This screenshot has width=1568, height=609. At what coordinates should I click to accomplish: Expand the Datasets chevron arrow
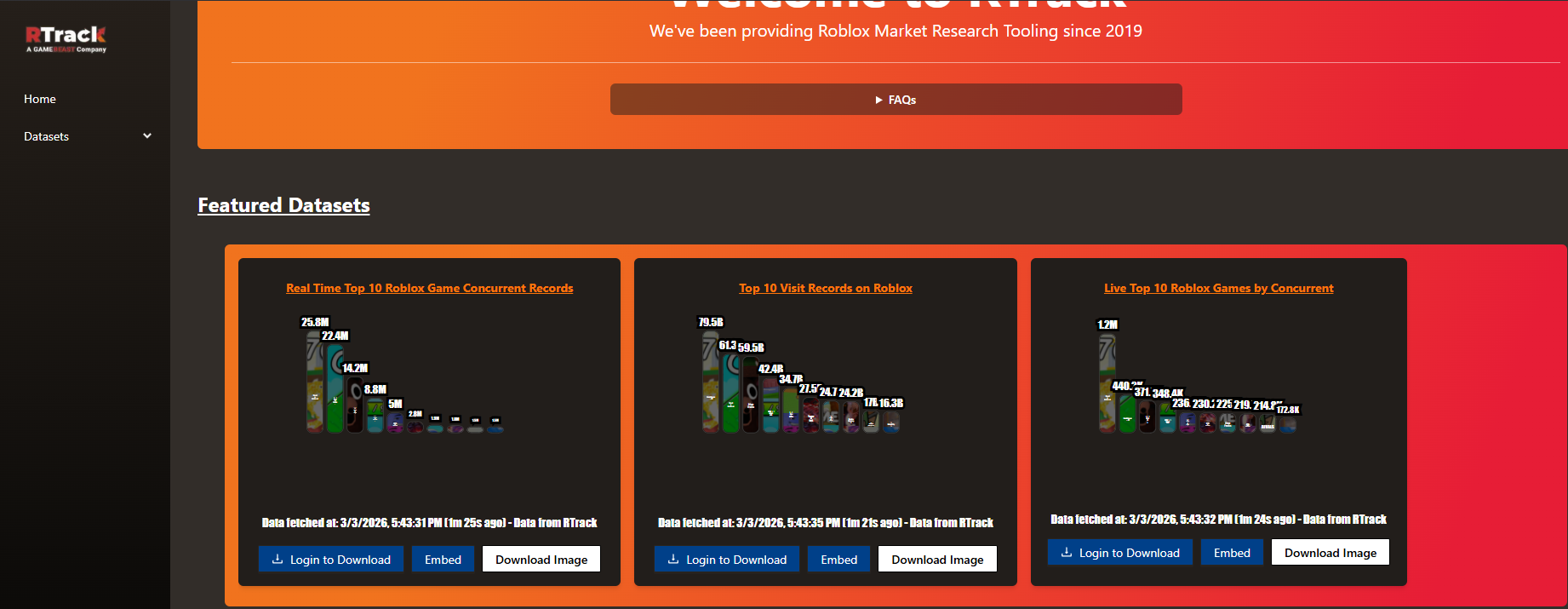tap(147, 135)
